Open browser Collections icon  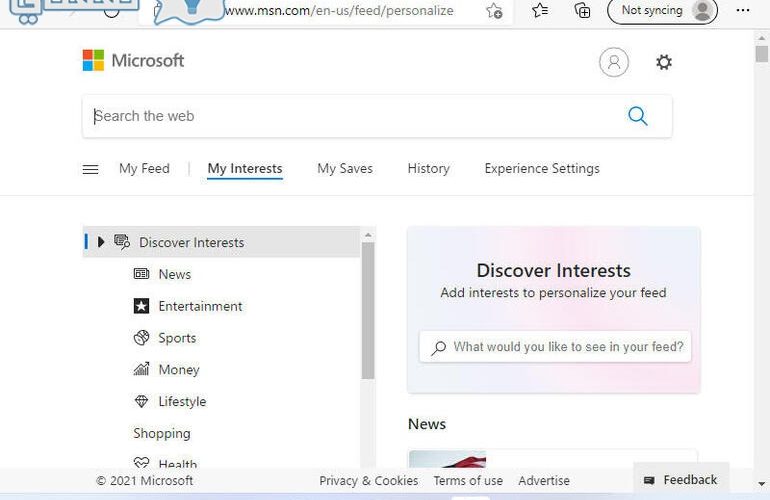click(582, 10)
